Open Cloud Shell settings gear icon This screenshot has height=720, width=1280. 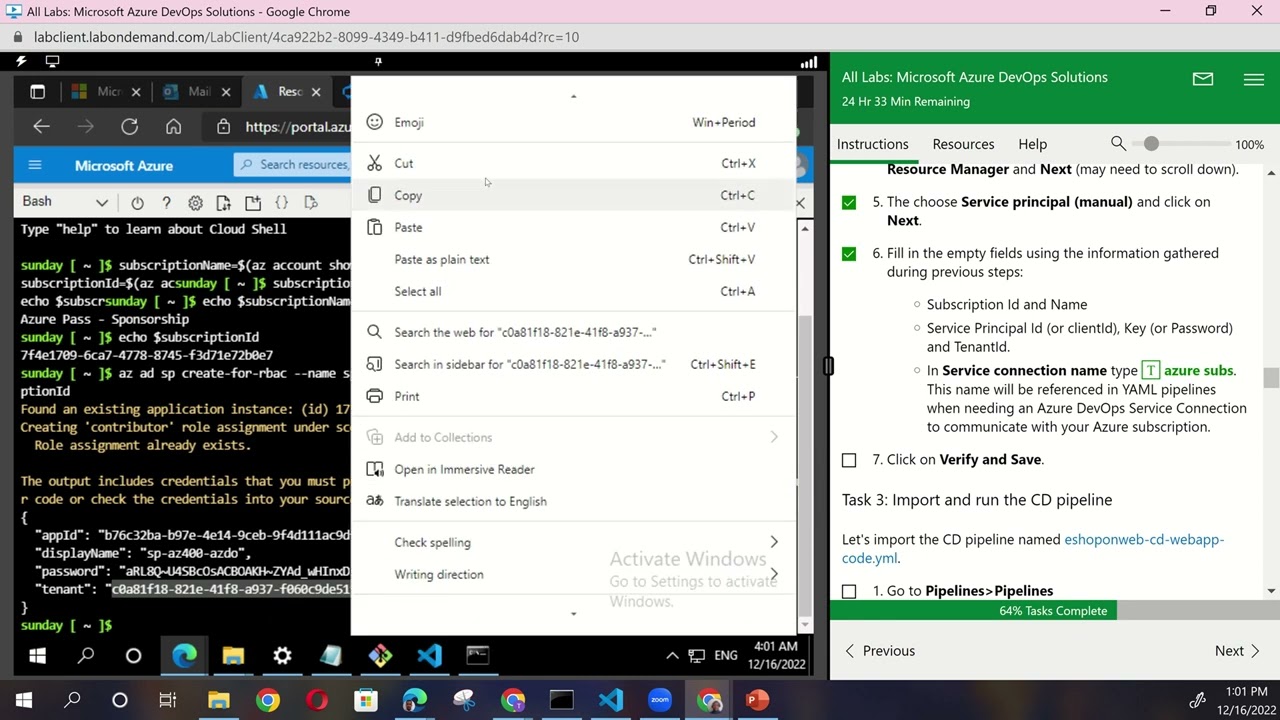195,203
